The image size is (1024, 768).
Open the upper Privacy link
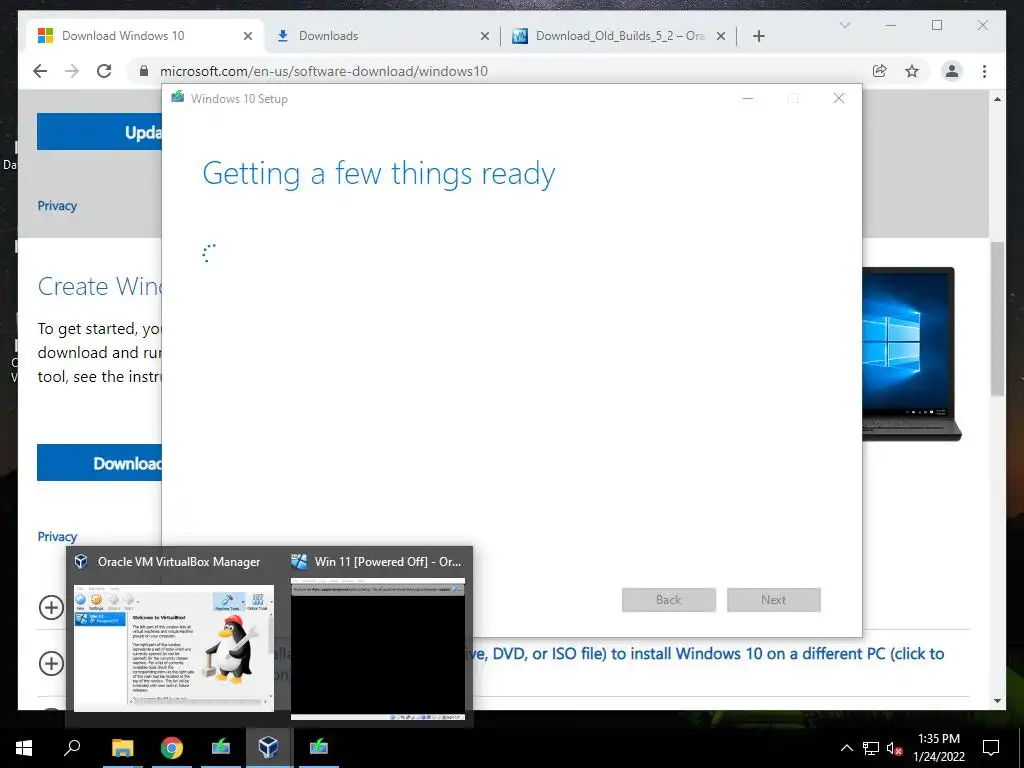(x=57, y=206)
